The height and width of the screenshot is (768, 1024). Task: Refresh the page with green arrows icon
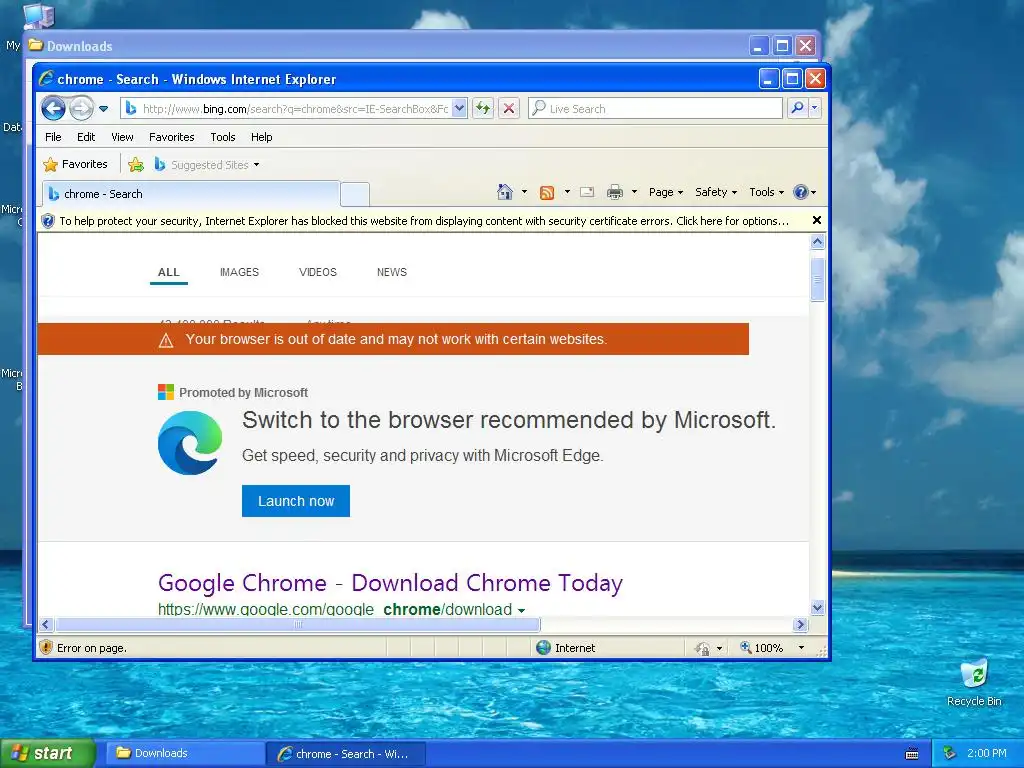pos(483,108)
